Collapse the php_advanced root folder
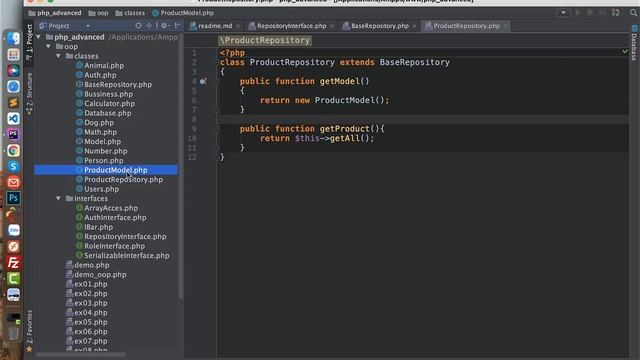This screenshot has width=640, height=360. 39,37
